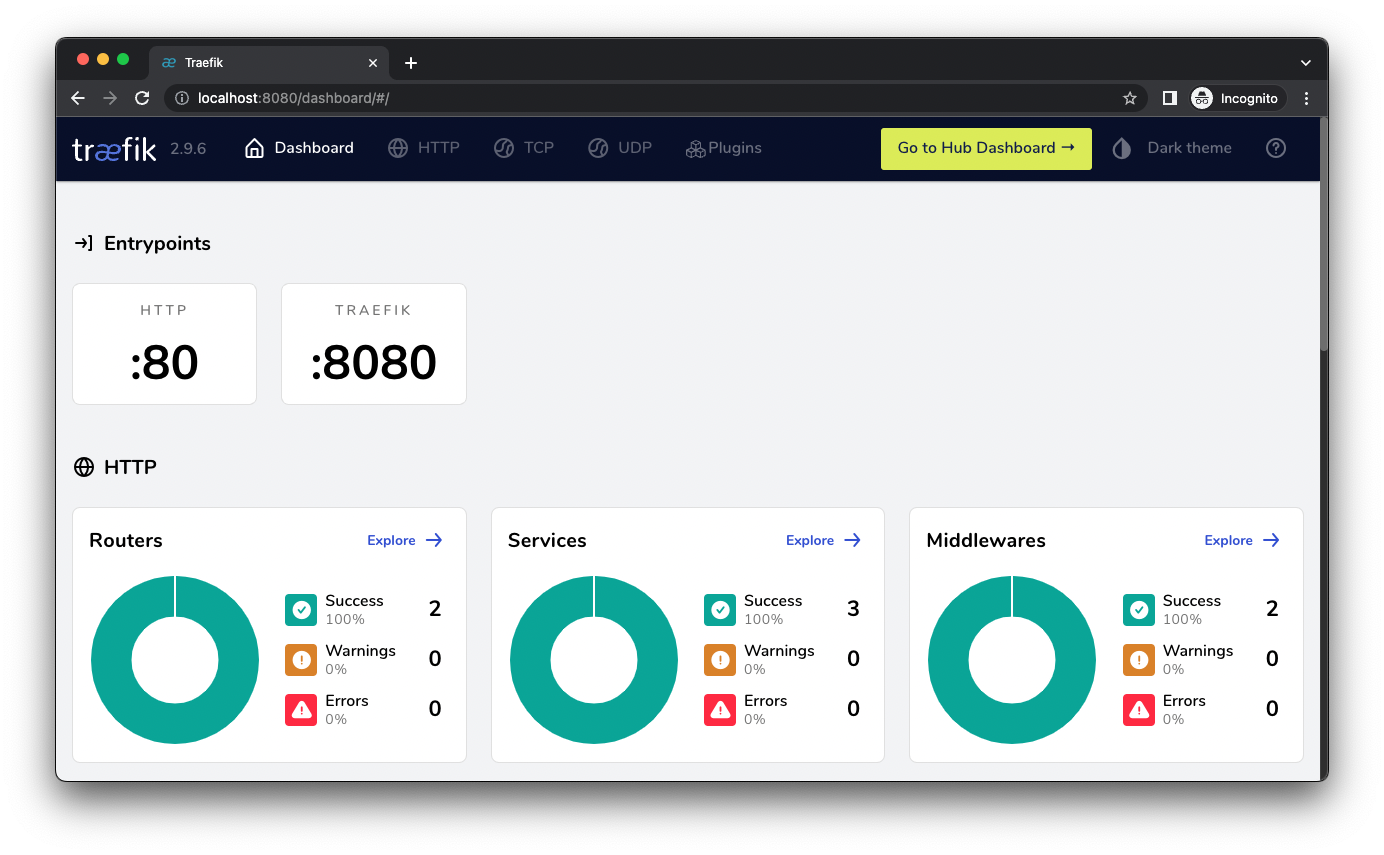This screenshot has width=1384, height=855.
Task: Click Middlewares Warnings exclamation icon
Action: click(x=1138, y=660)
